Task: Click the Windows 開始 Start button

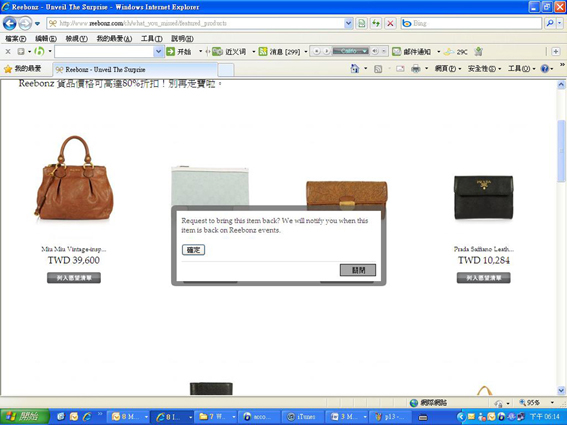Action: 25,417
